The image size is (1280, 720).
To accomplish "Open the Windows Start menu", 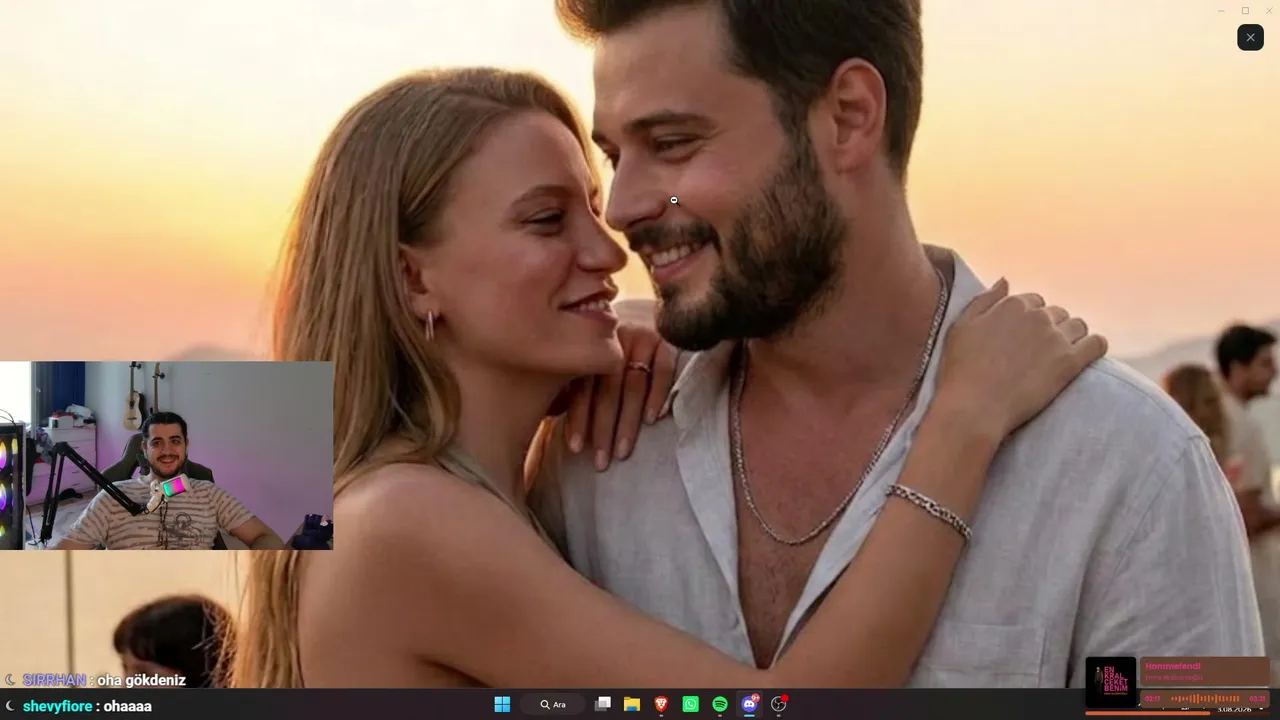I will point(502,704).
